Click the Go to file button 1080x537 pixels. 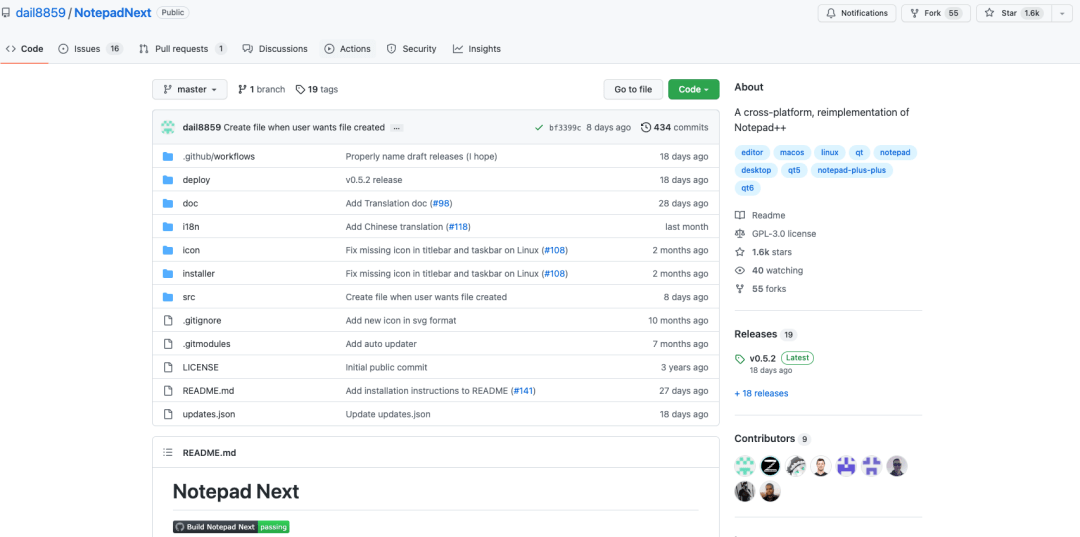pyautogui.click(x=633, y=90)
